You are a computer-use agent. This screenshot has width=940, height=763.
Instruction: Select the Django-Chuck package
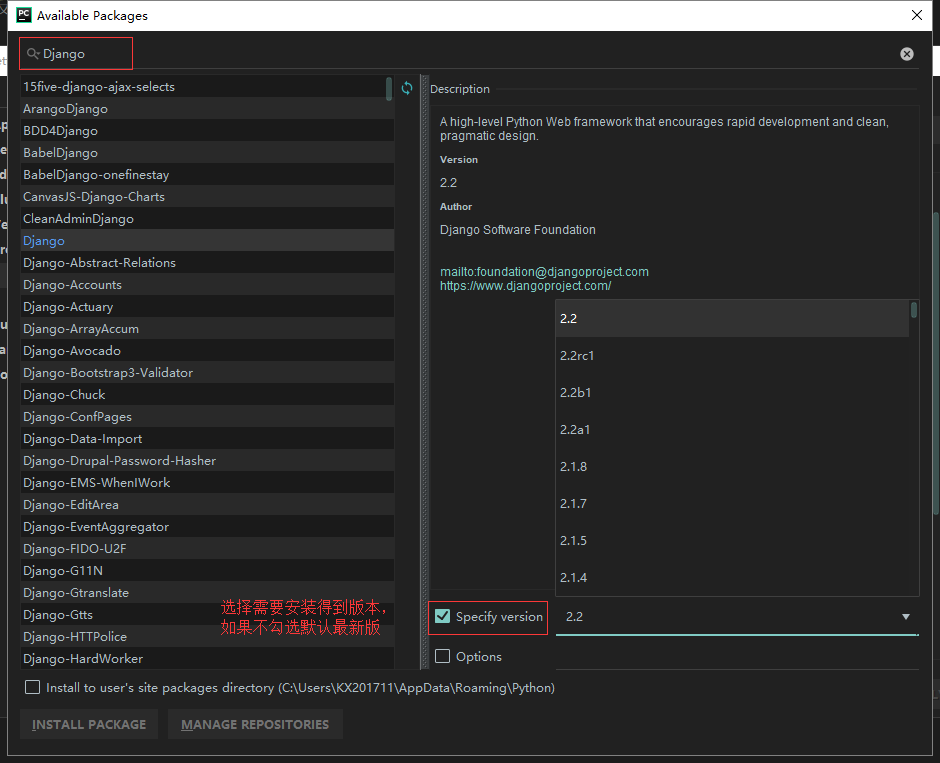pyautogui.click(x=207, y=394)
